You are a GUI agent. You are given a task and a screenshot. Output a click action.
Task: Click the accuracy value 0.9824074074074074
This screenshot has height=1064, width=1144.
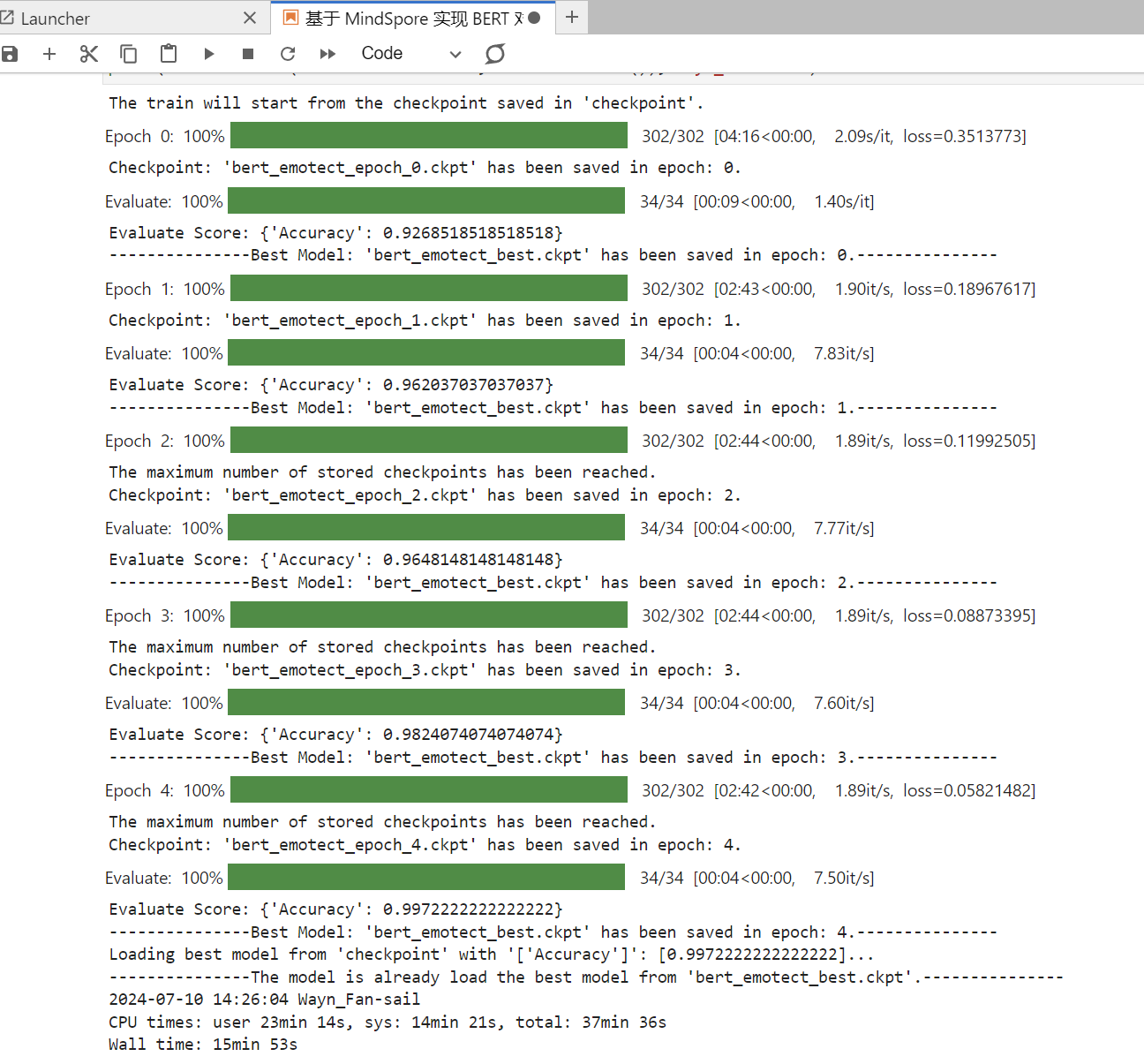[x=468, y=735]
